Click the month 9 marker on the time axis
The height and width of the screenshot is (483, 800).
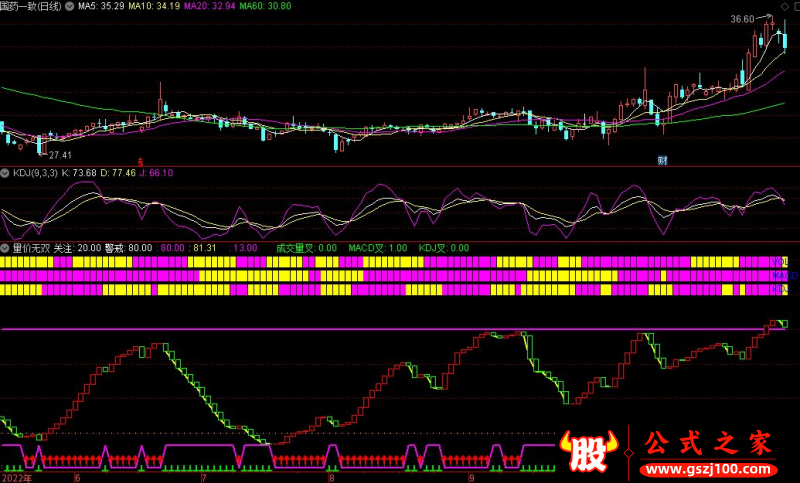pyautogui.click(x=472, y=478)
